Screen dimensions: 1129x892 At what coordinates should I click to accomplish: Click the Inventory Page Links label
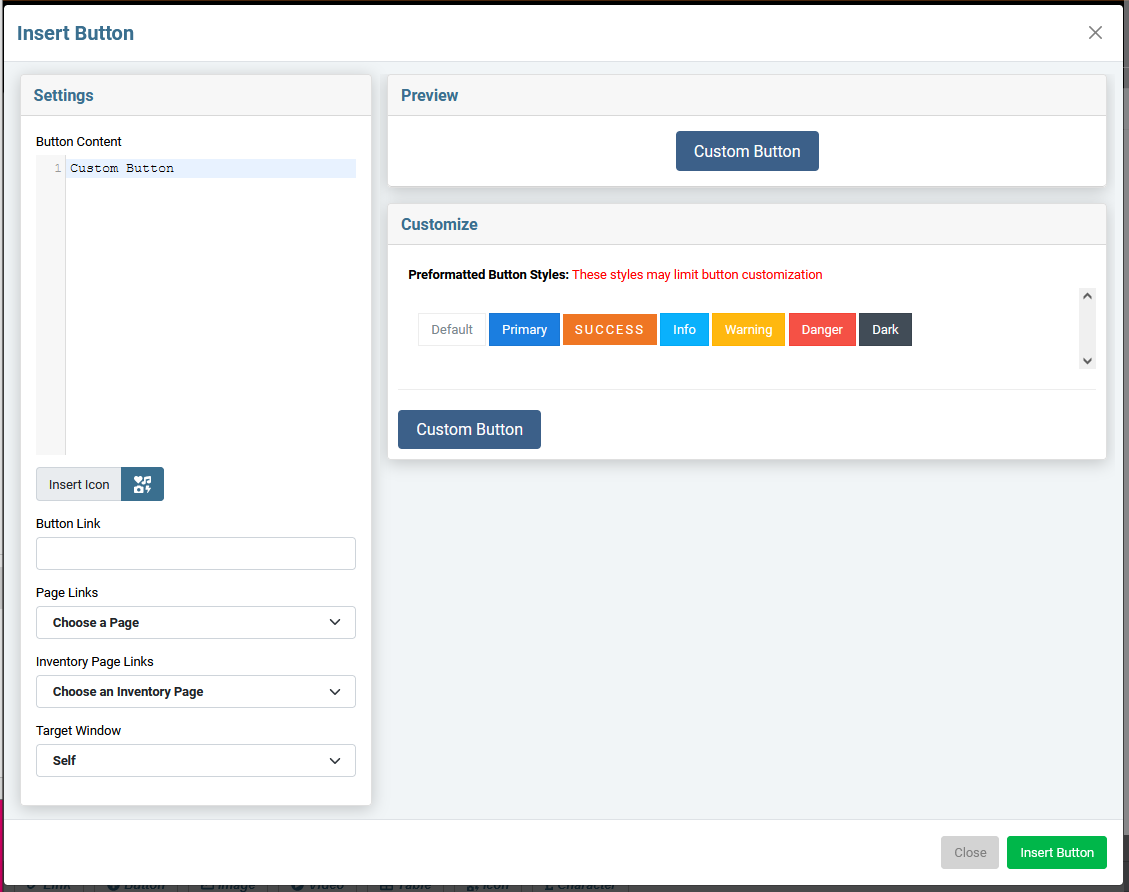pos(94,662)
